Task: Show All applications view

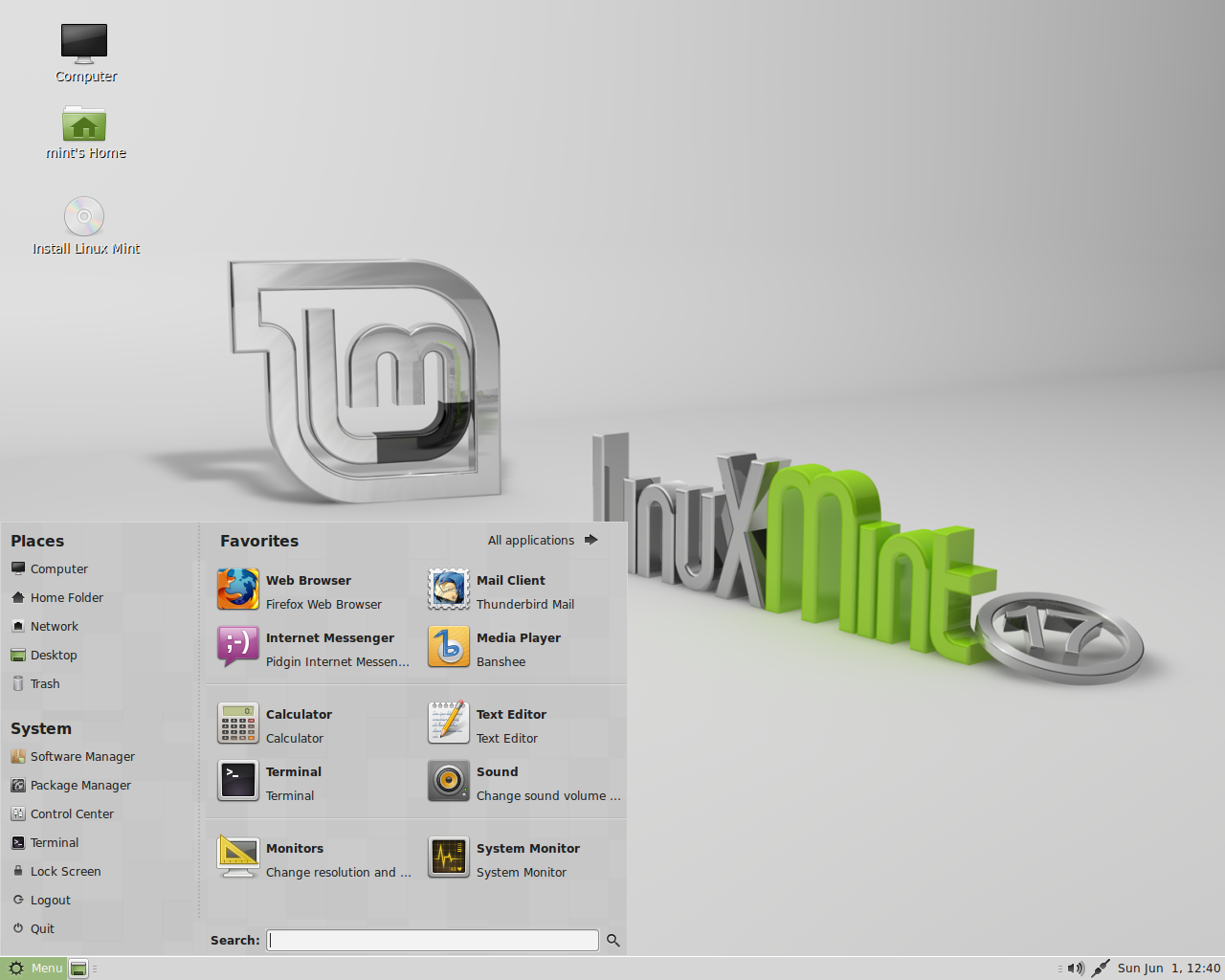Action: 543,540
